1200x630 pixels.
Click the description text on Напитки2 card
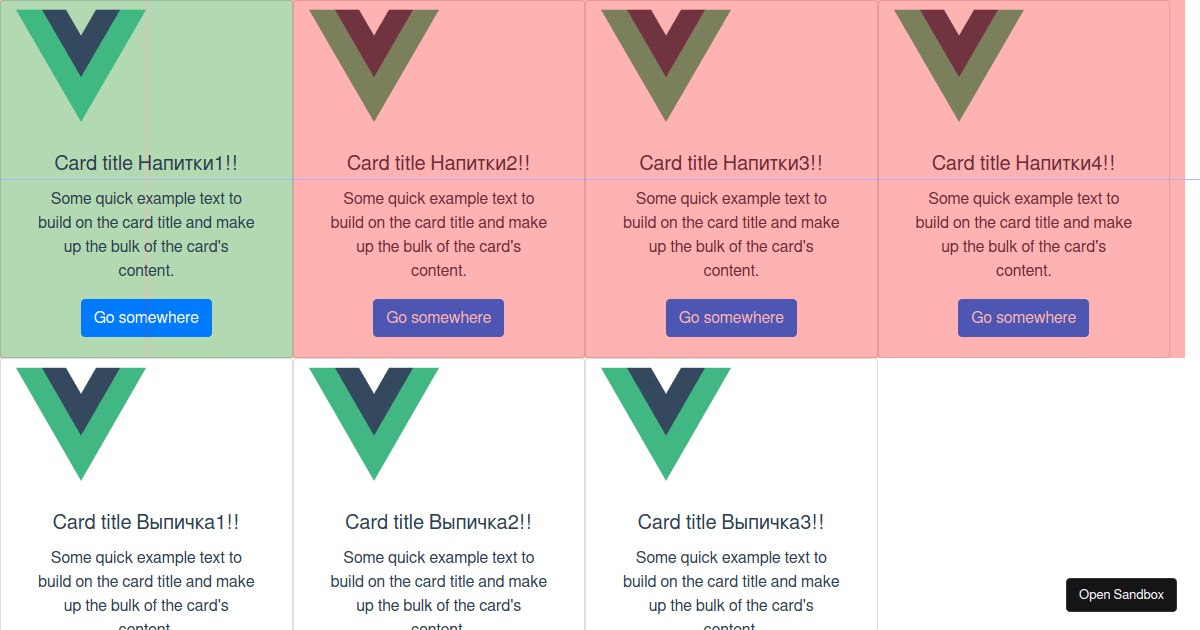tap(438, 234)
